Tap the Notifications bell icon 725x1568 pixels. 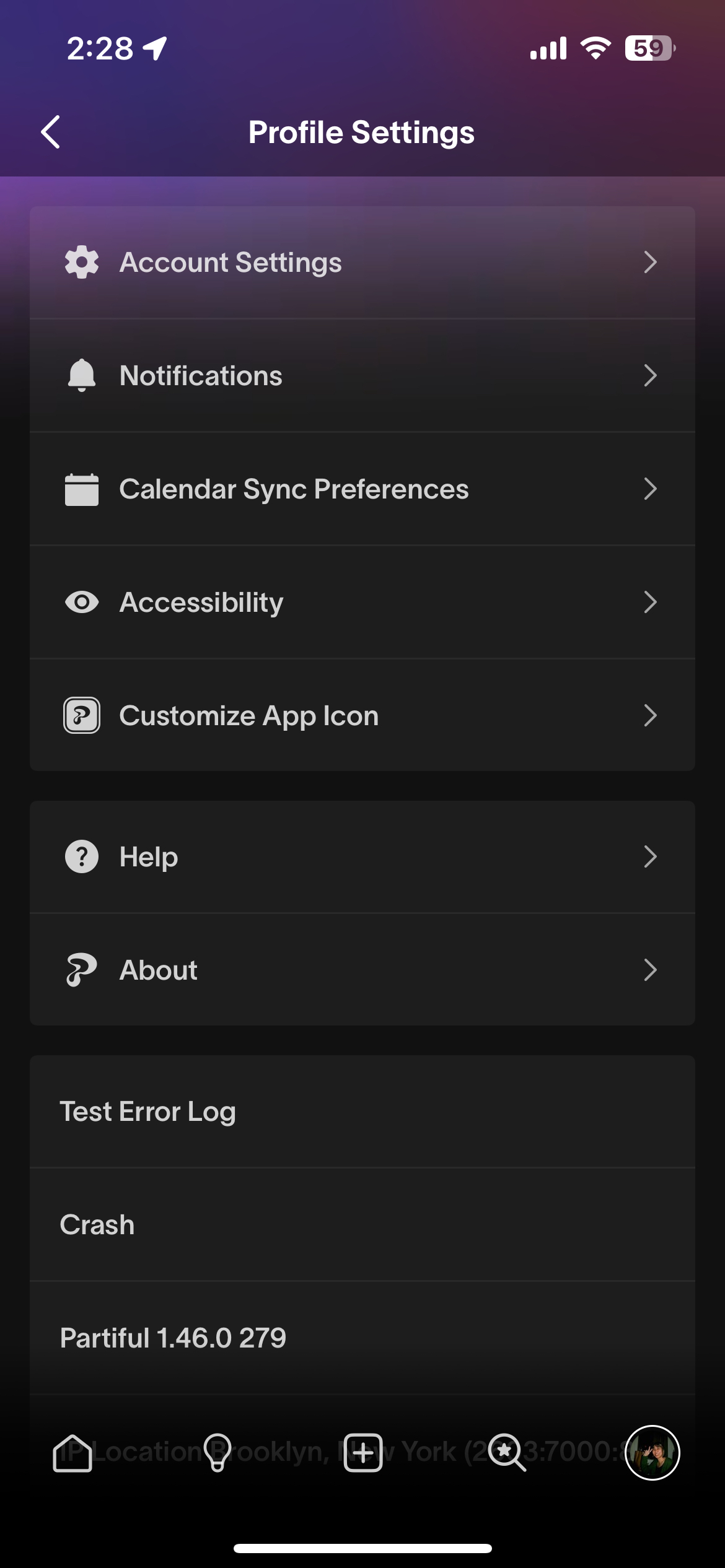pos(82,376)
